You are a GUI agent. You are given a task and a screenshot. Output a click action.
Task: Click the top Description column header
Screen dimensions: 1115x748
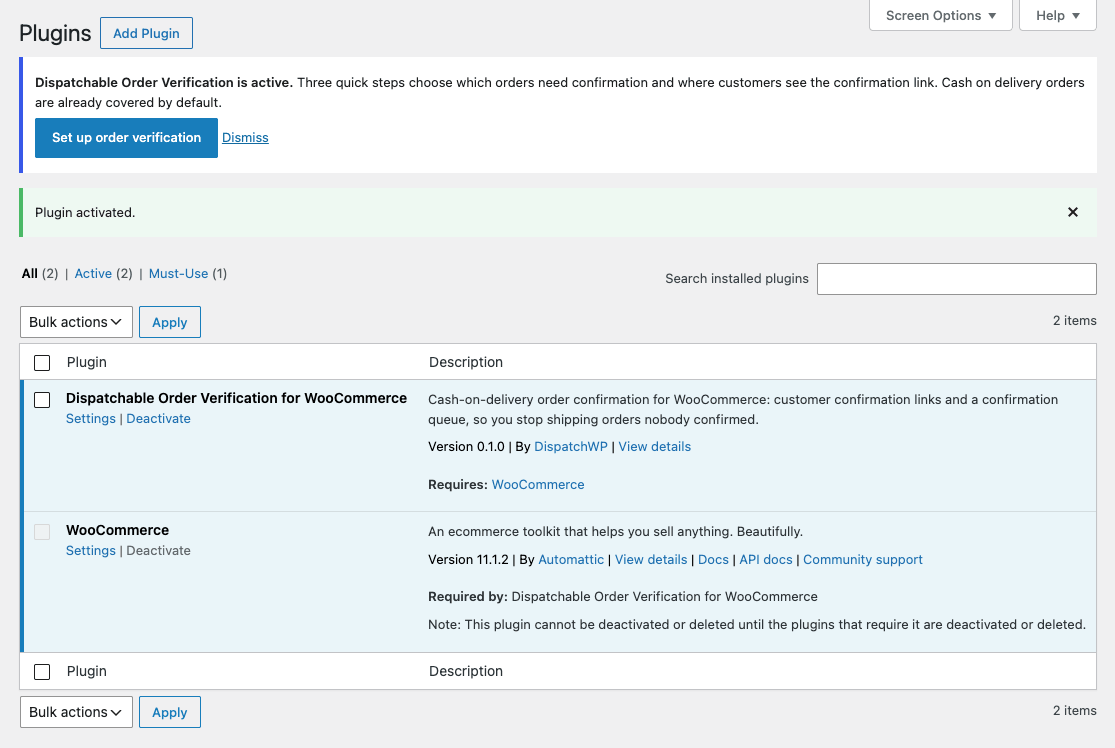(466, 362)
